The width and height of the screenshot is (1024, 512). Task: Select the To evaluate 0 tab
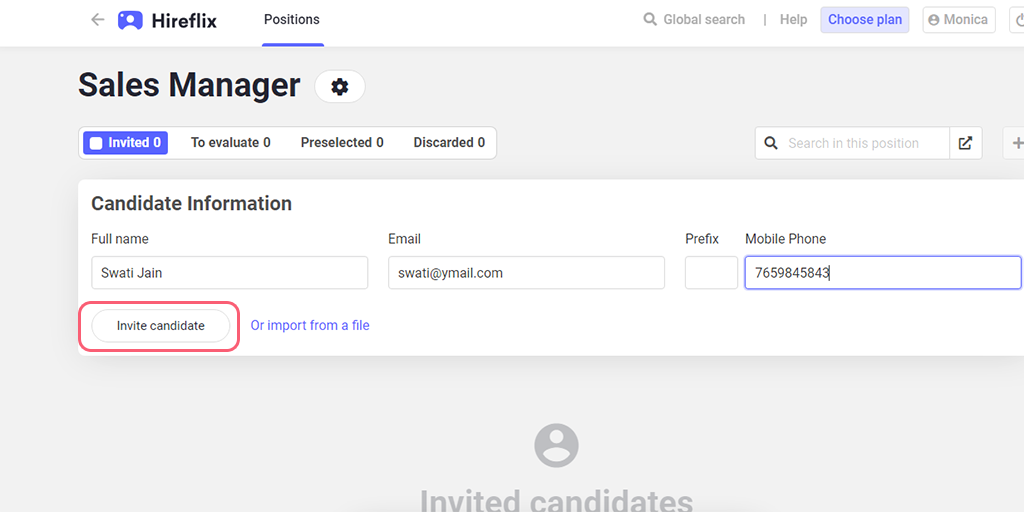click(231, 142)
